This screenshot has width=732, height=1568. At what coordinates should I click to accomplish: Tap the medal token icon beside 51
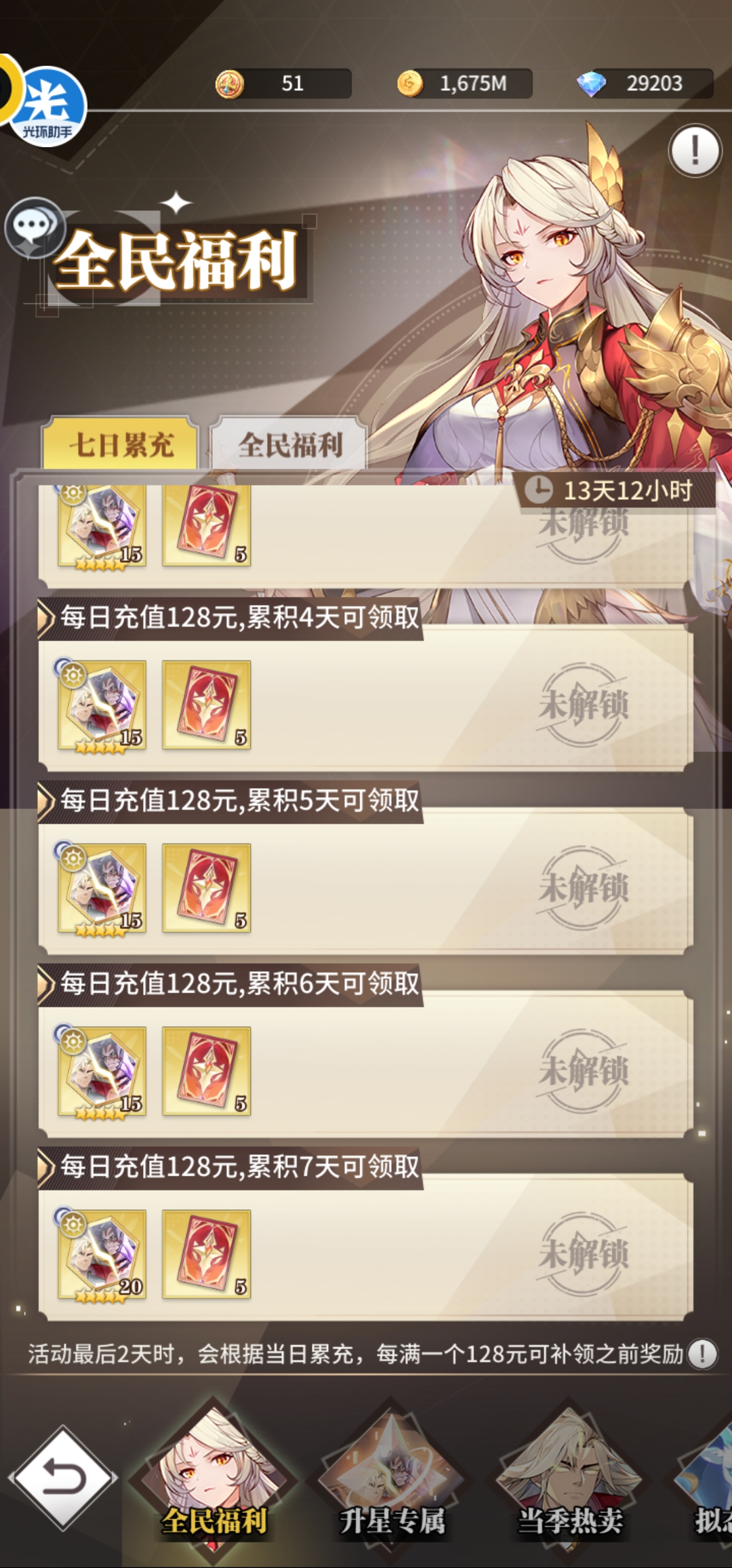[x=230, y=85]
